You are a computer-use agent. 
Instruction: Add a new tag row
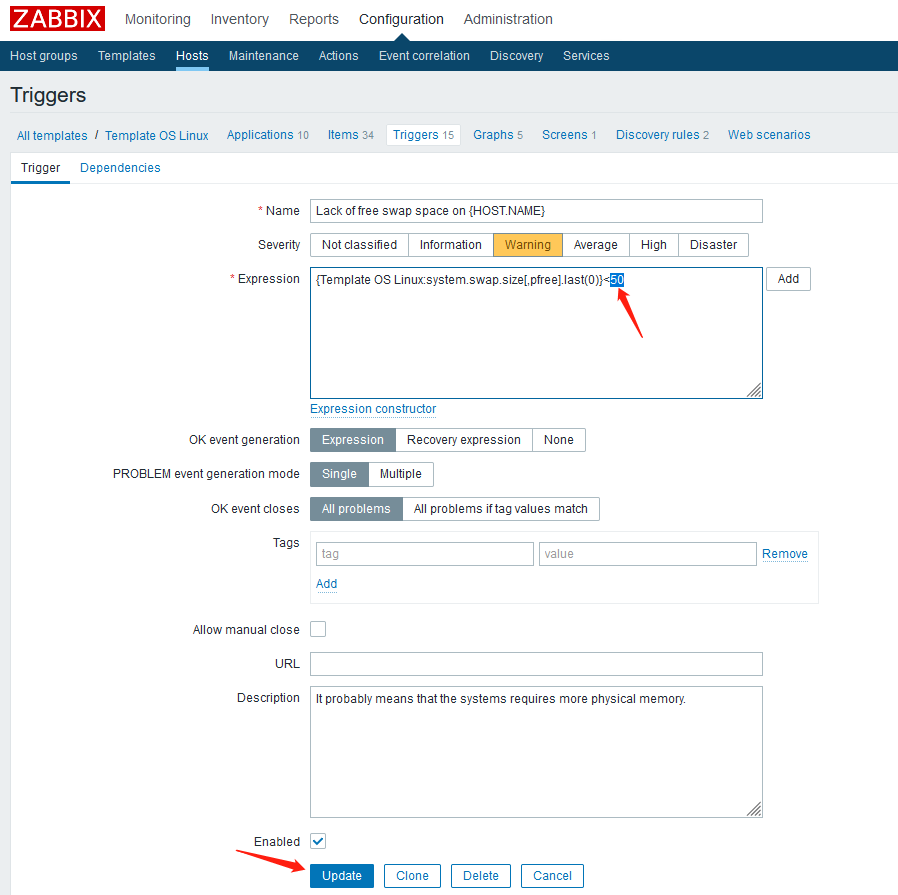tap(326, 584)
